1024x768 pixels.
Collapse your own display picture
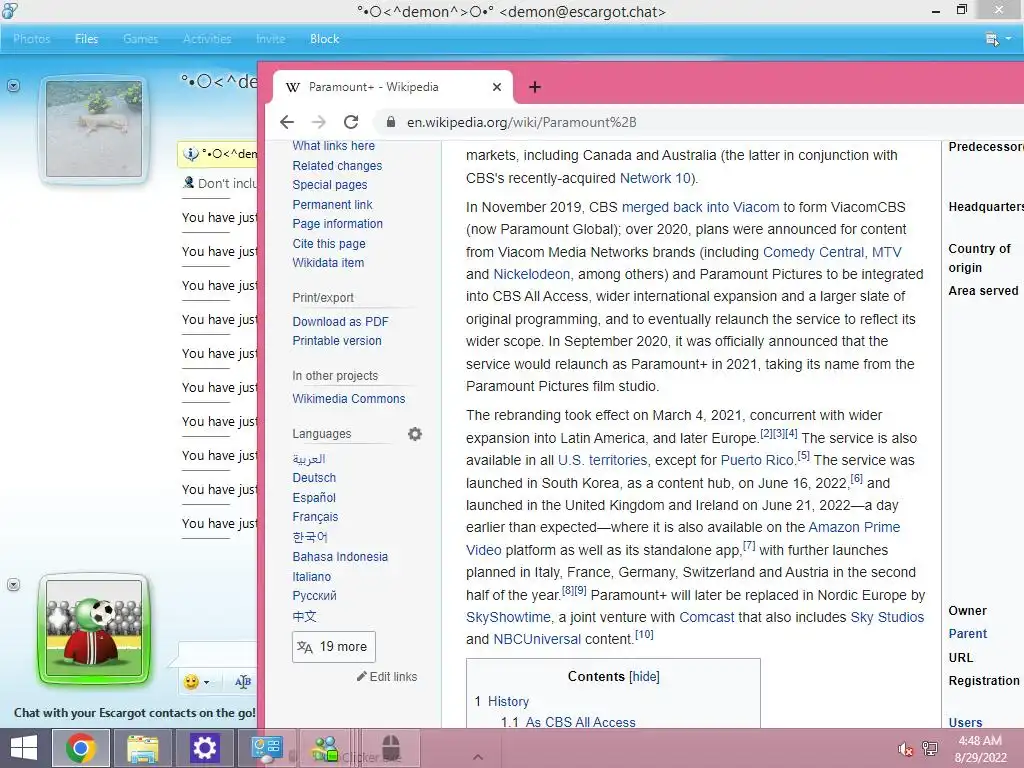[13, 584]
